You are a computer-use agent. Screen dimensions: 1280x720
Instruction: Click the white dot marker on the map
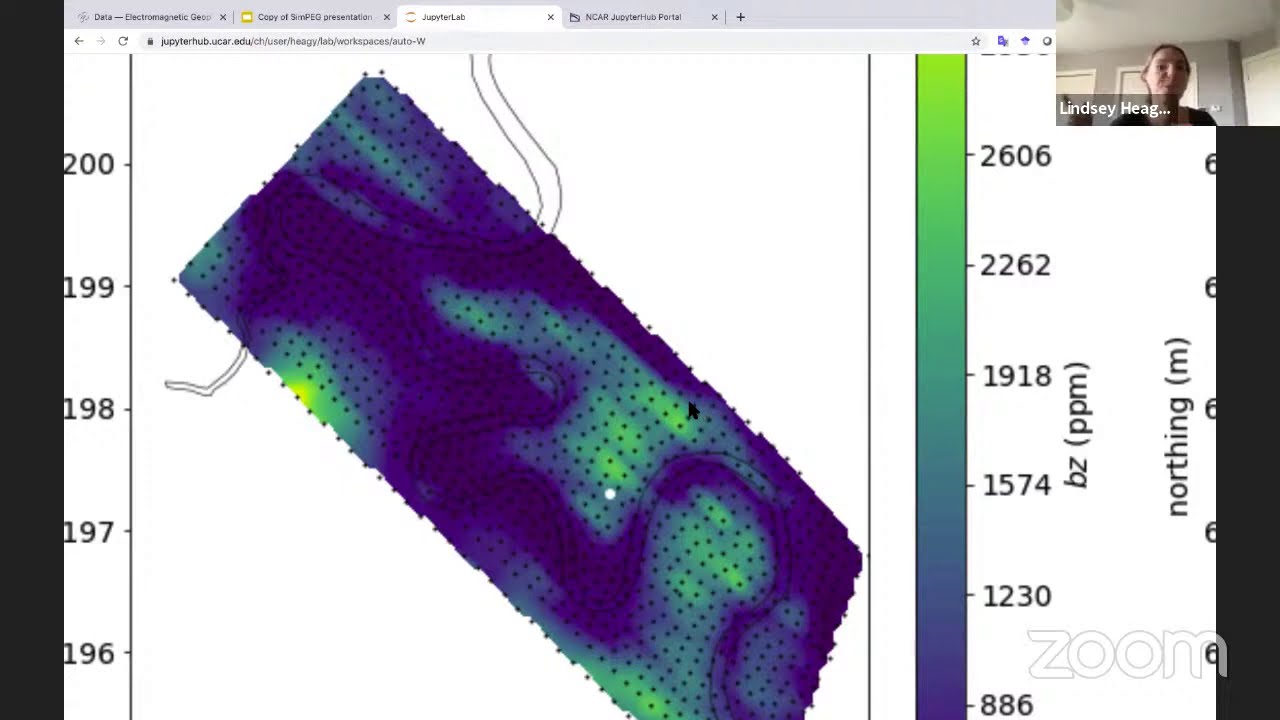tap(610, 493)
